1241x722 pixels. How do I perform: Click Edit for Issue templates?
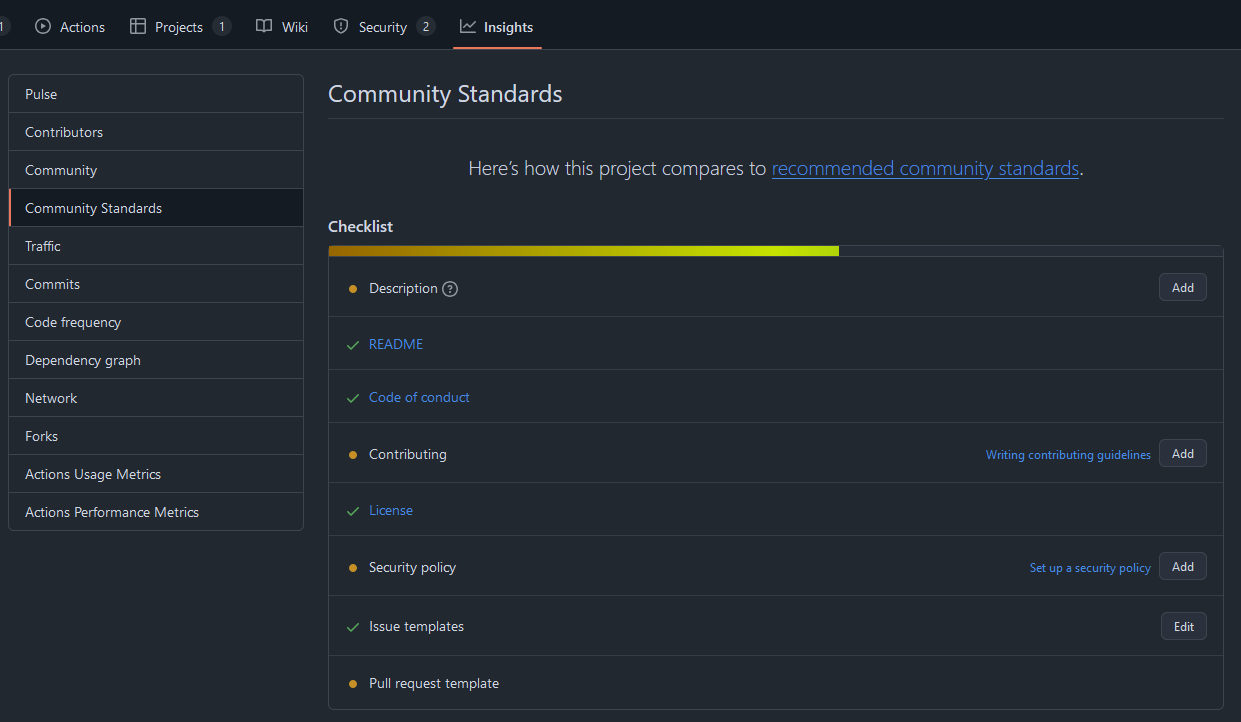pyautogui.click(x=1183, y=626)
